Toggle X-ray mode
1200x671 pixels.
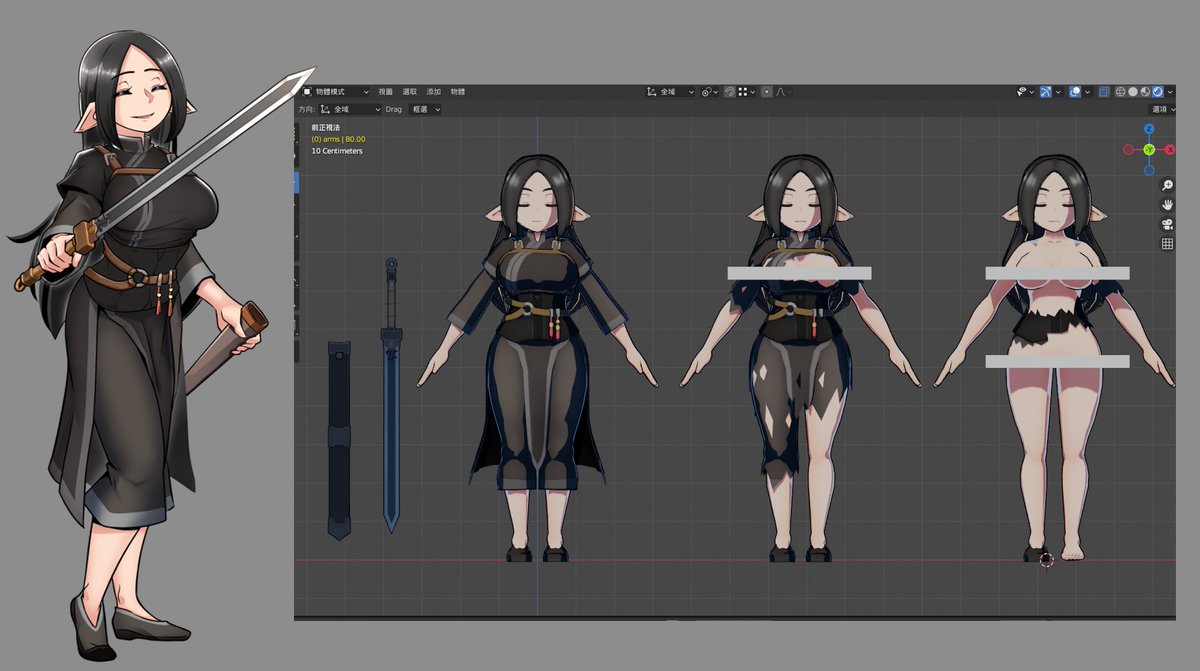click(x=1104, y=92)
